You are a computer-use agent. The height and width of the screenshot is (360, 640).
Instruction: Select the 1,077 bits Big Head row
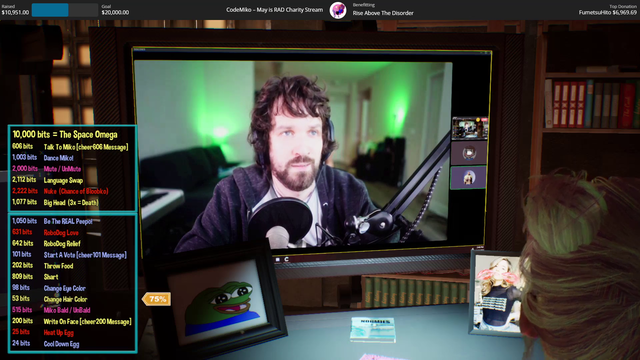pyautogui.click(x=55, y=202)
